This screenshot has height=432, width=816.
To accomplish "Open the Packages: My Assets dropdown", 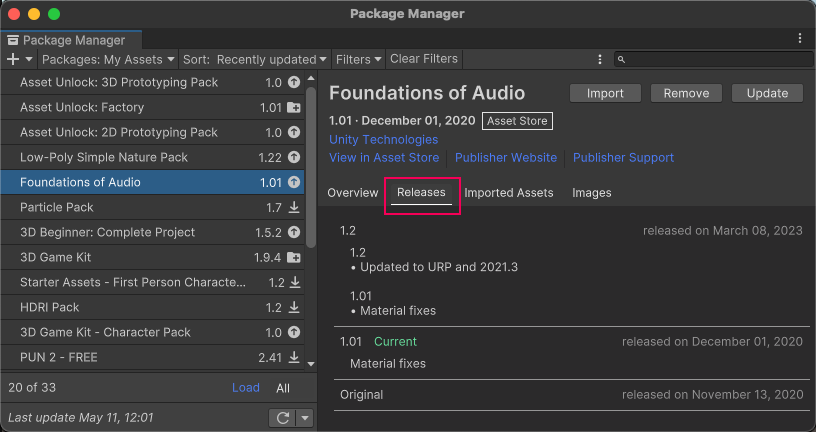I will tap(108, 59).
